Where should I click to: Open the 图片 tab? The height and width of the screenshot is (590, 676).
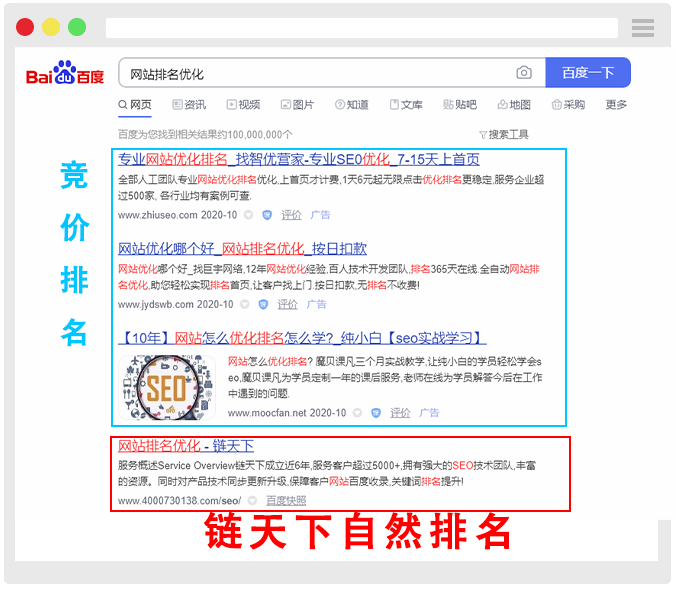click(297, 105)
